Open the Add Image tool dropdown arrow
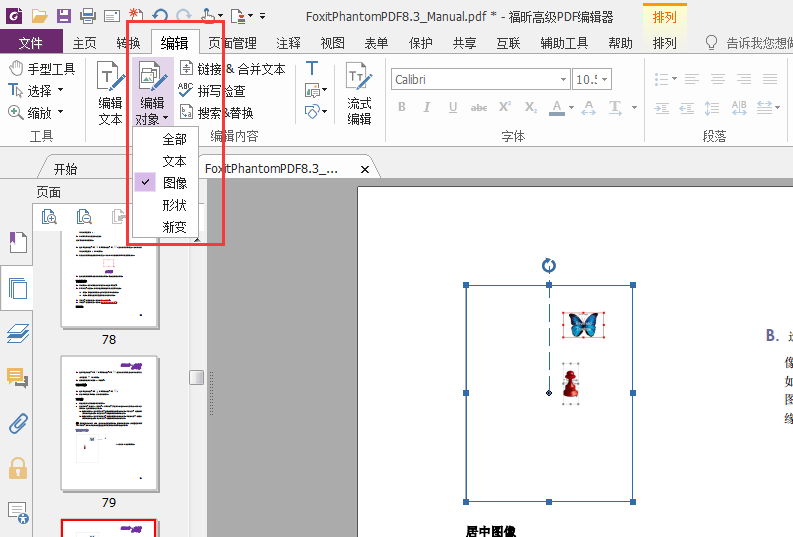This screenshot has height=537, width=793. tap(324, 90)
